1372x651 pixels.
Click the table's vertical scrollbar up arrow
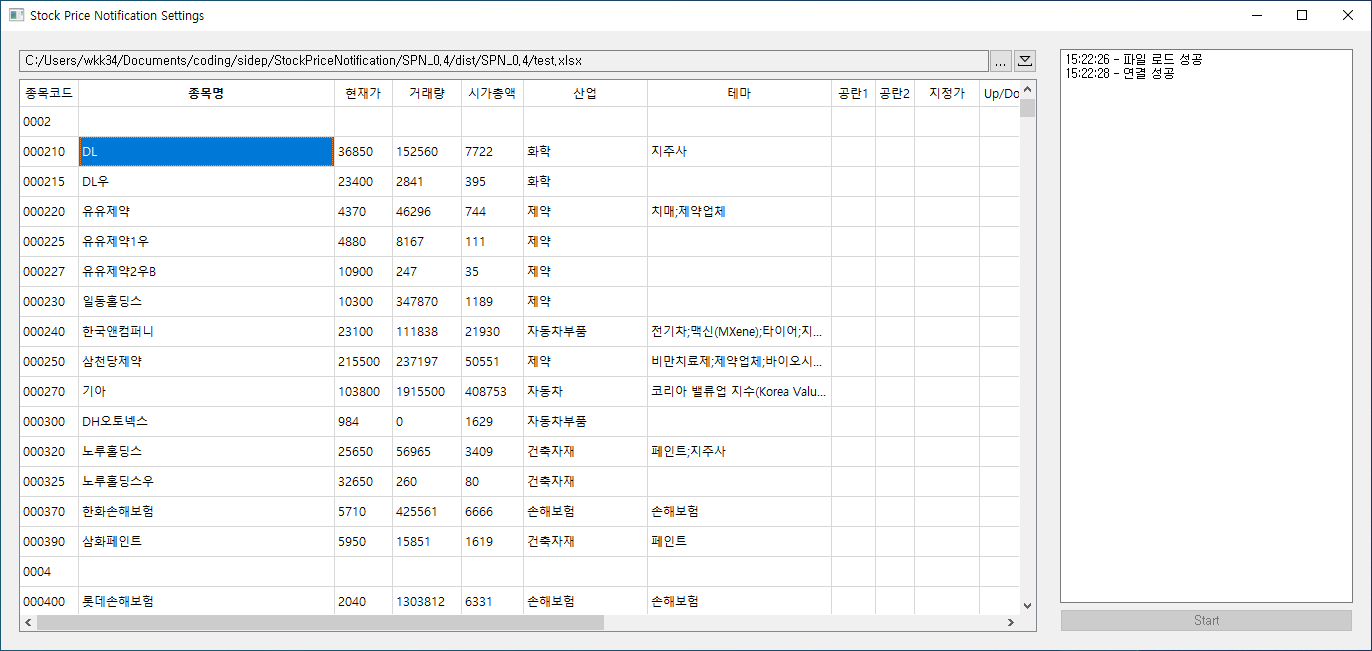(x=1027, y=90)
